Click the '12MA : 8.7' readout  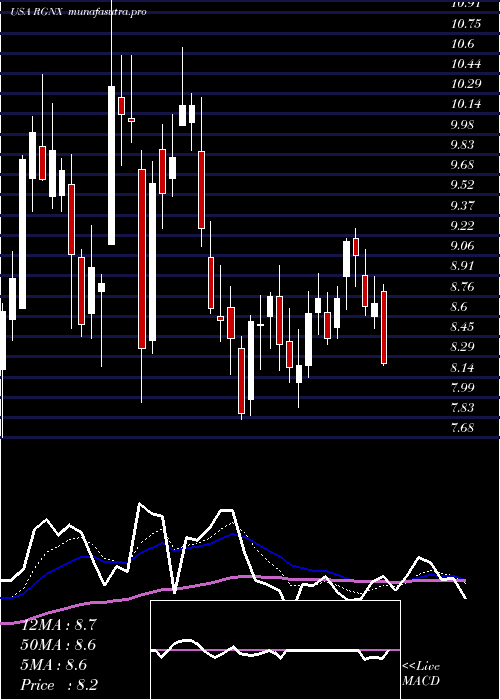58,625
